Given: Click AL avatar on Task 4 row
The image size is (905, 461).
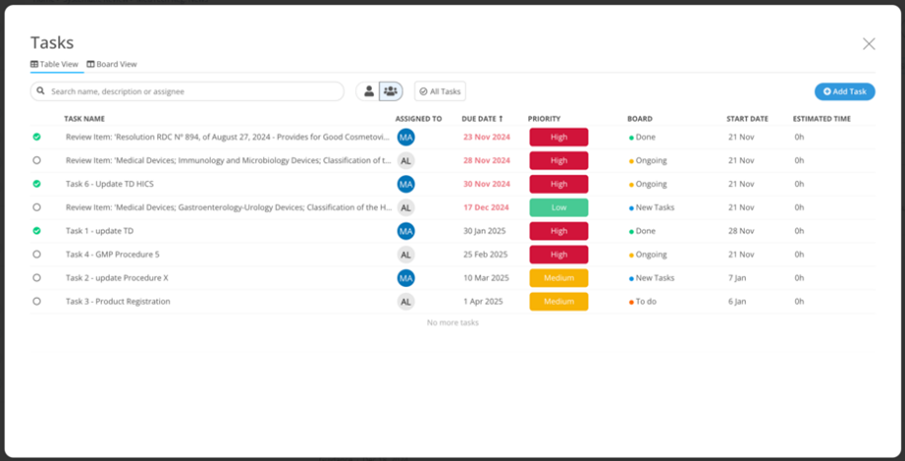Looking at the screenshot, I should (x=406, y=254).
